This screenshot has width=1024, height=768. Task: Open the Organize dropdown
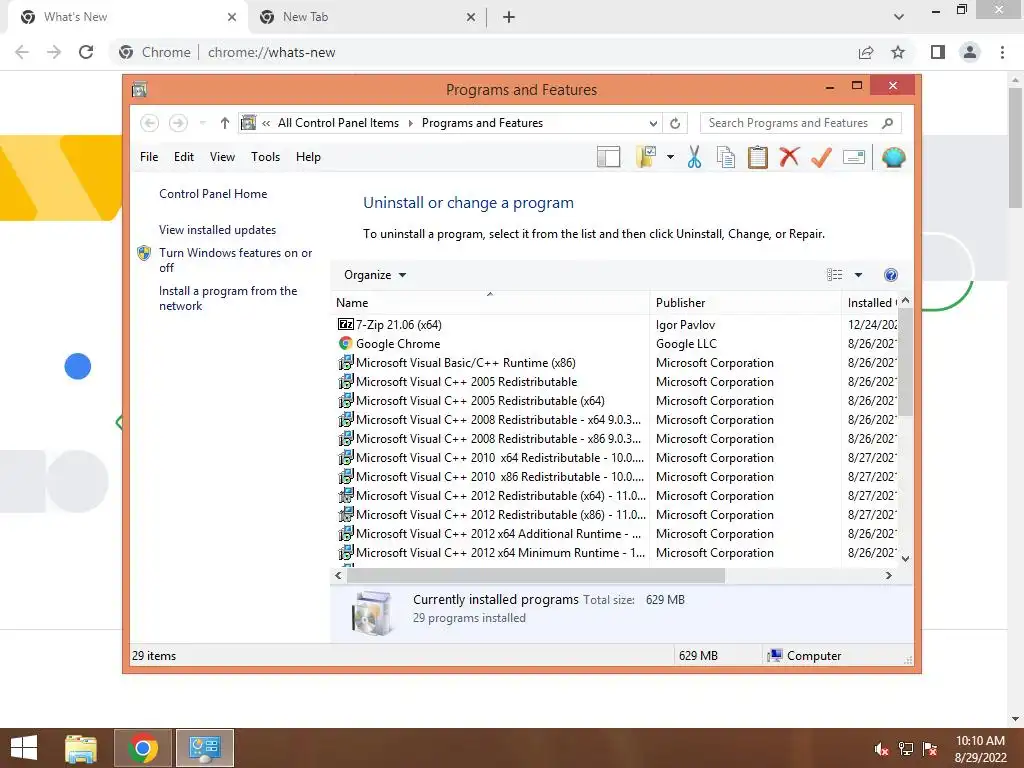pos(375,275)
